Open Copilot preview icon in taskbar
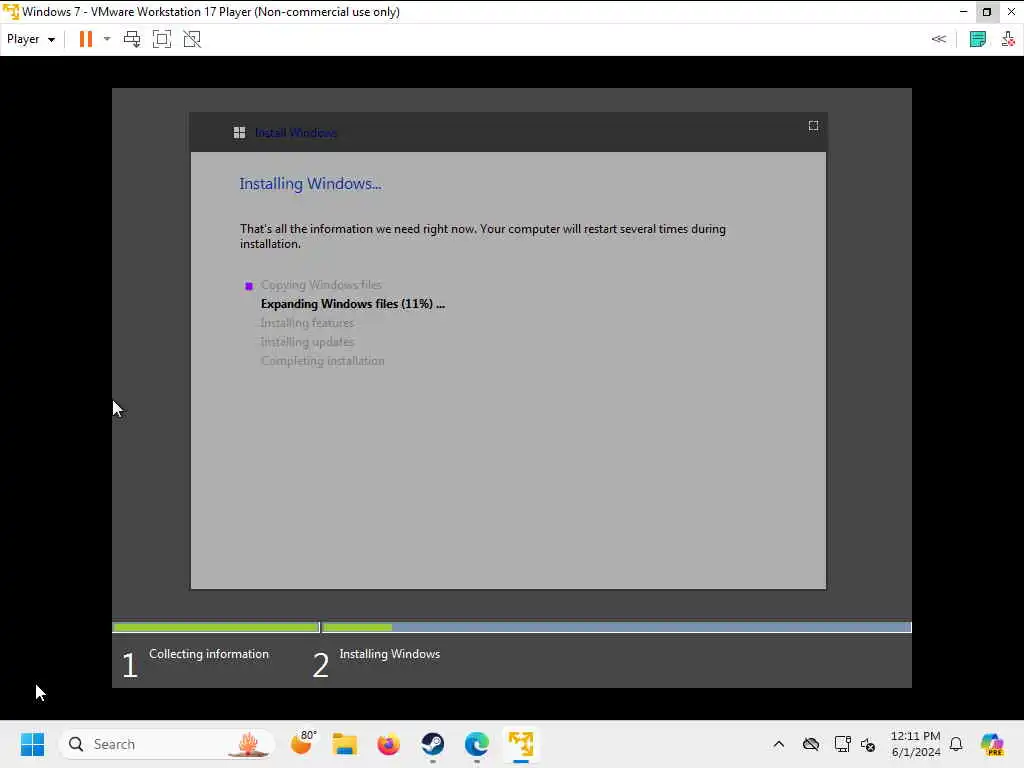 [992, 744]
